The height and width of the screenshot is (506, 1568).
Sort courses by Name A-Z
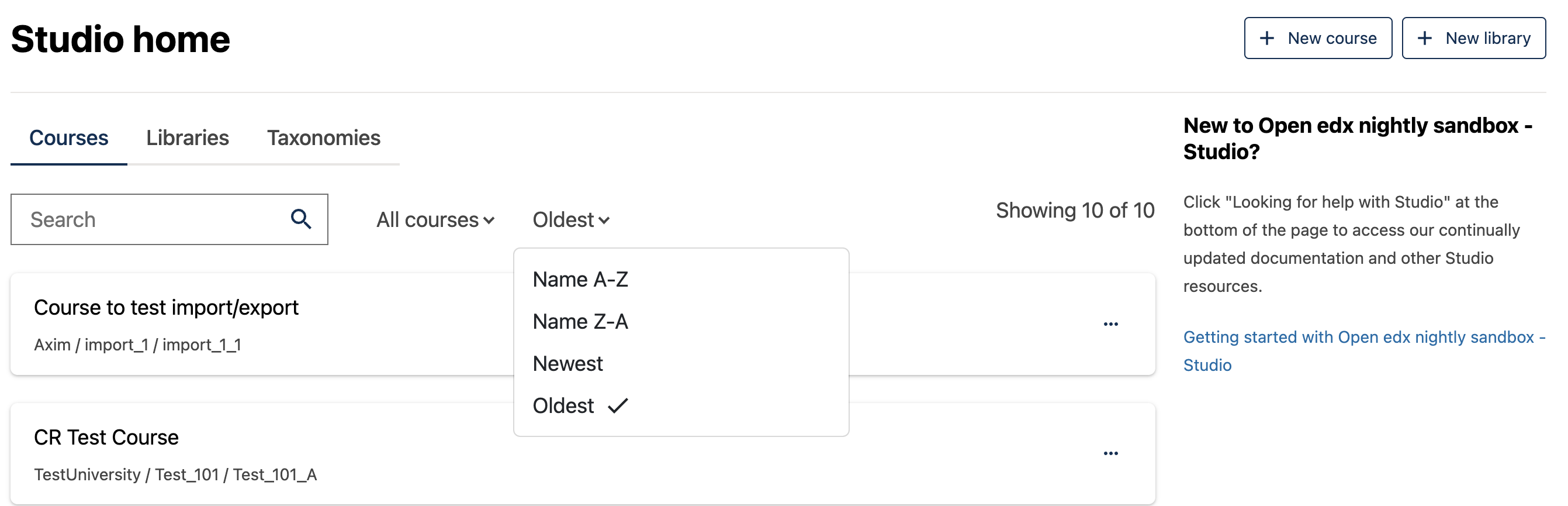(580, 280)
